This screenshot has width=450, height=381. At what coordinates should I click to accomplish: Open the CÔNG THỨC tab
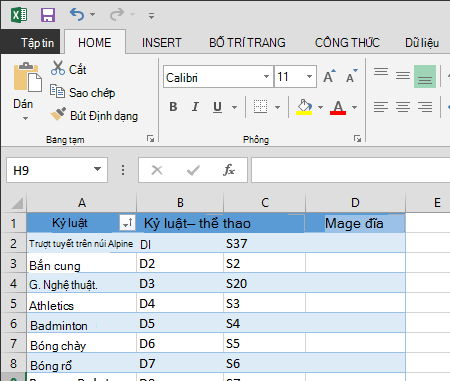(x=347, y=42)
